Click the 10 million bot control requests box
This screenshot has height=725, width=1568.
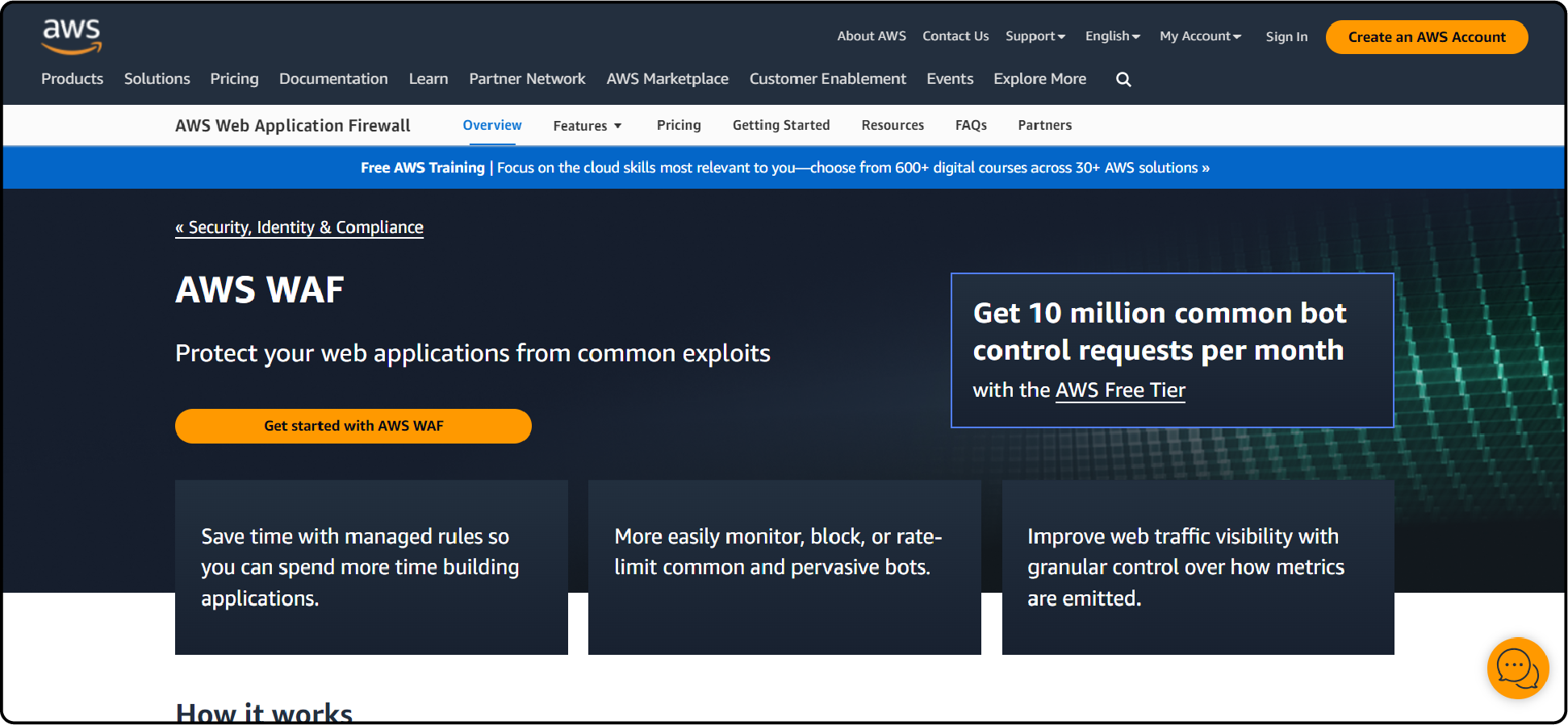1173,350
